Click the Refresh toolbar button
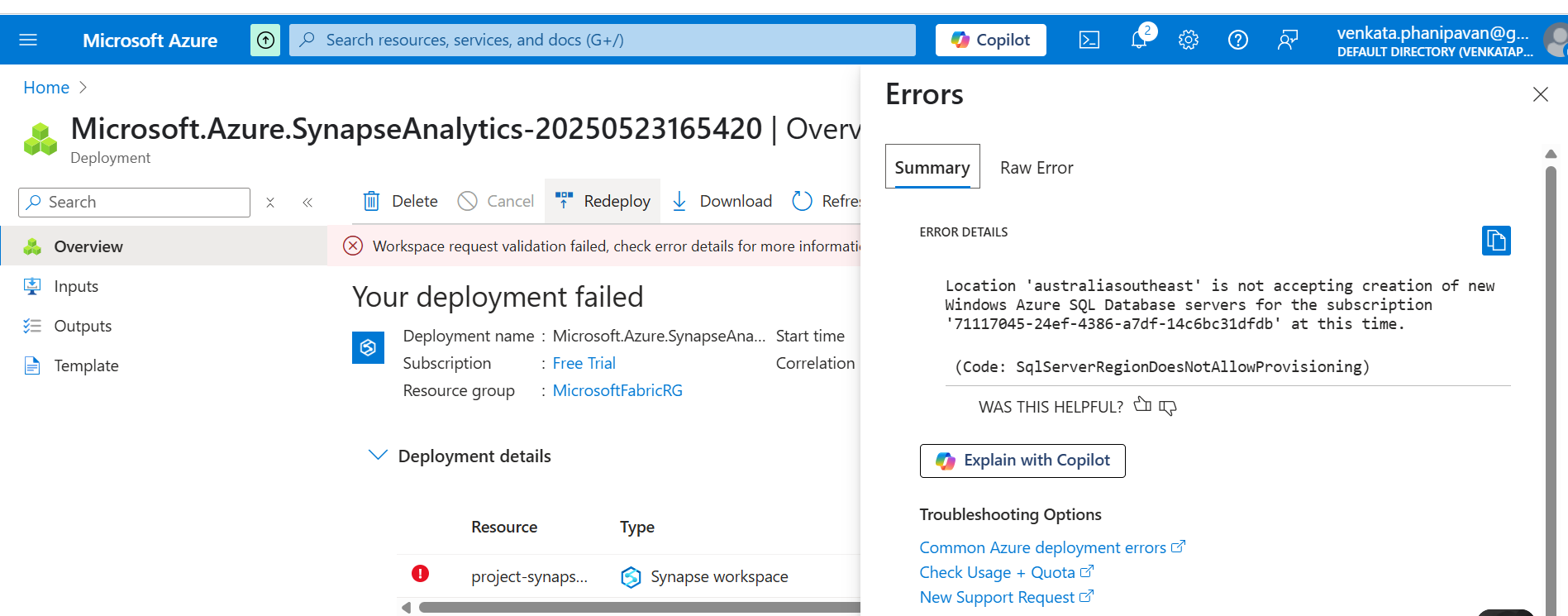This screenshot has width=1568, height=616. coord(826,201)
